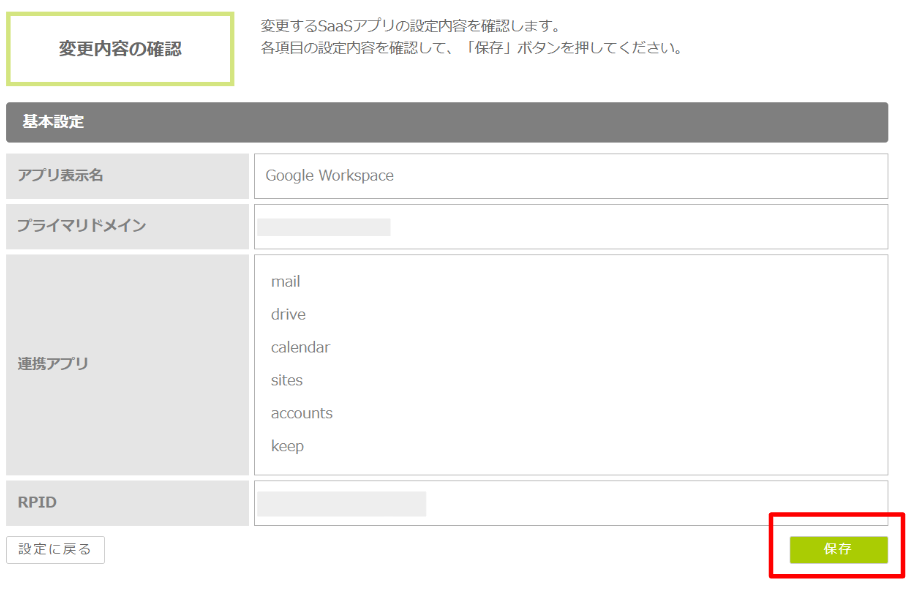The width and height of the screenshot is (922, 589).
Task: Click the RPID value field
Action: 570,503
